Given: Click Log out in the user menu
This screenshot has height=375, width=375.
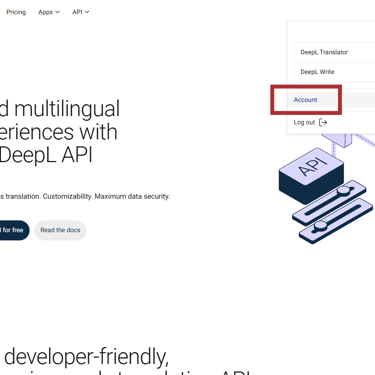Looking at the screenshot, I should click(310, 122).
